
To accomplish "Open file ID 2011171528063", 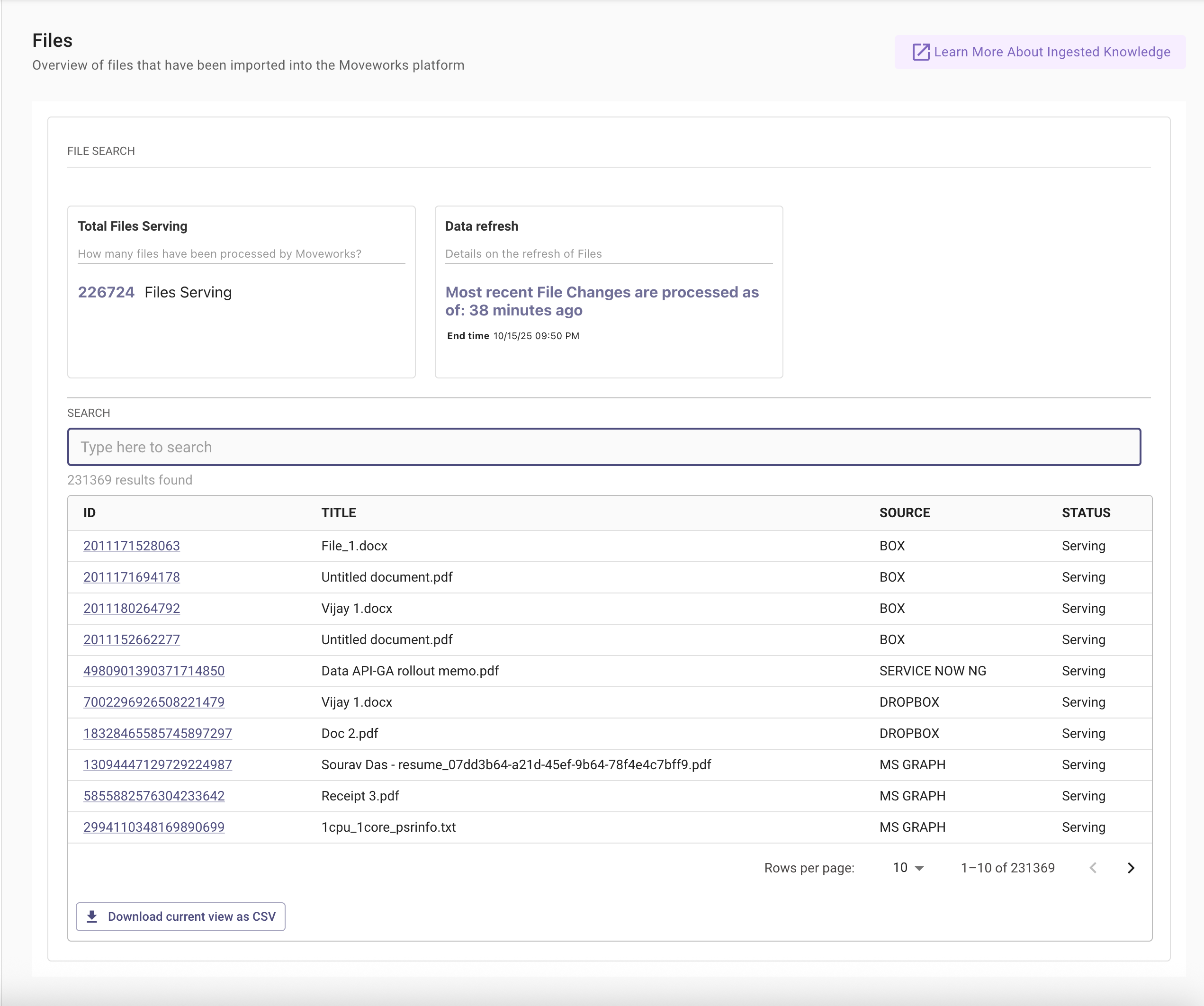I will [x=131, y=546].
